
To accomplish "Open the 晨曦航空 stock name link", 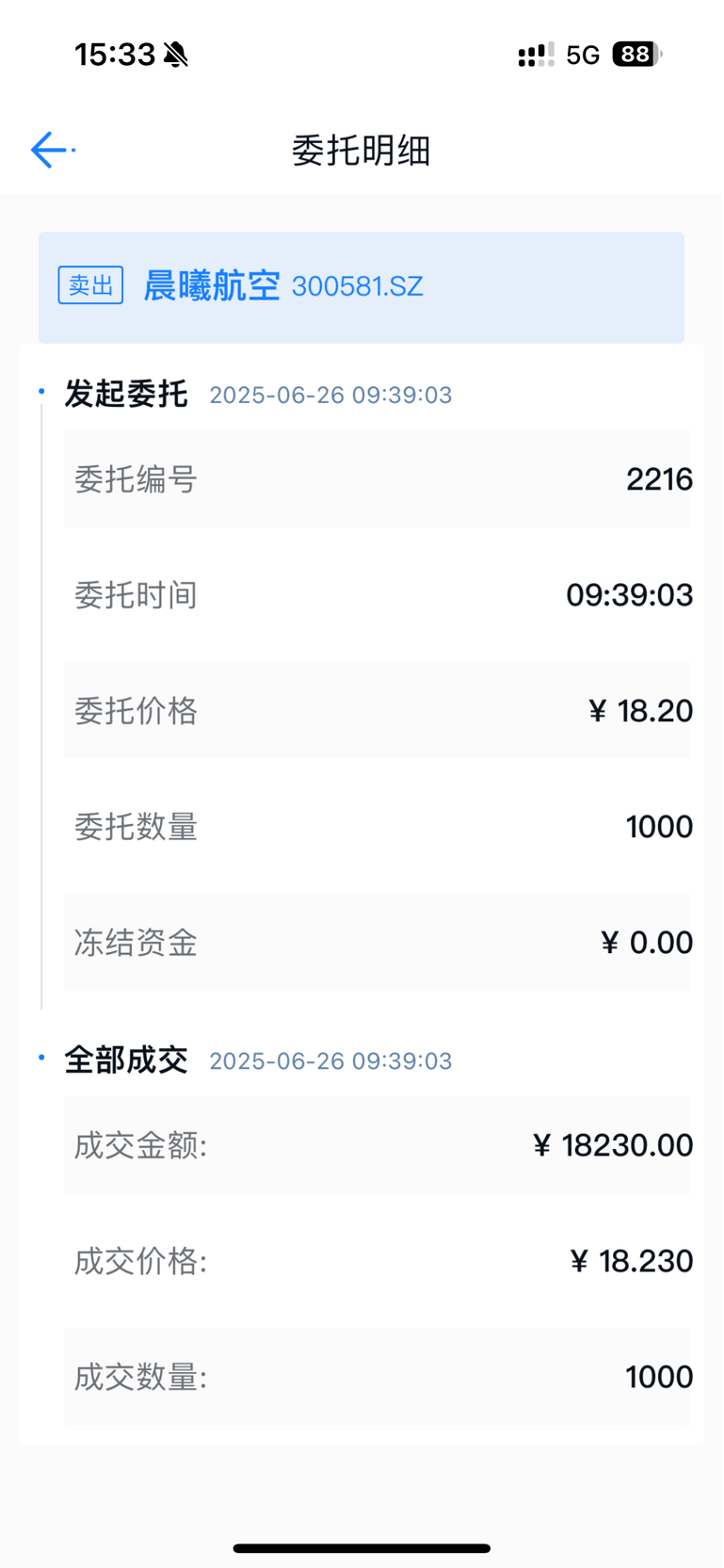I will 212,285.
